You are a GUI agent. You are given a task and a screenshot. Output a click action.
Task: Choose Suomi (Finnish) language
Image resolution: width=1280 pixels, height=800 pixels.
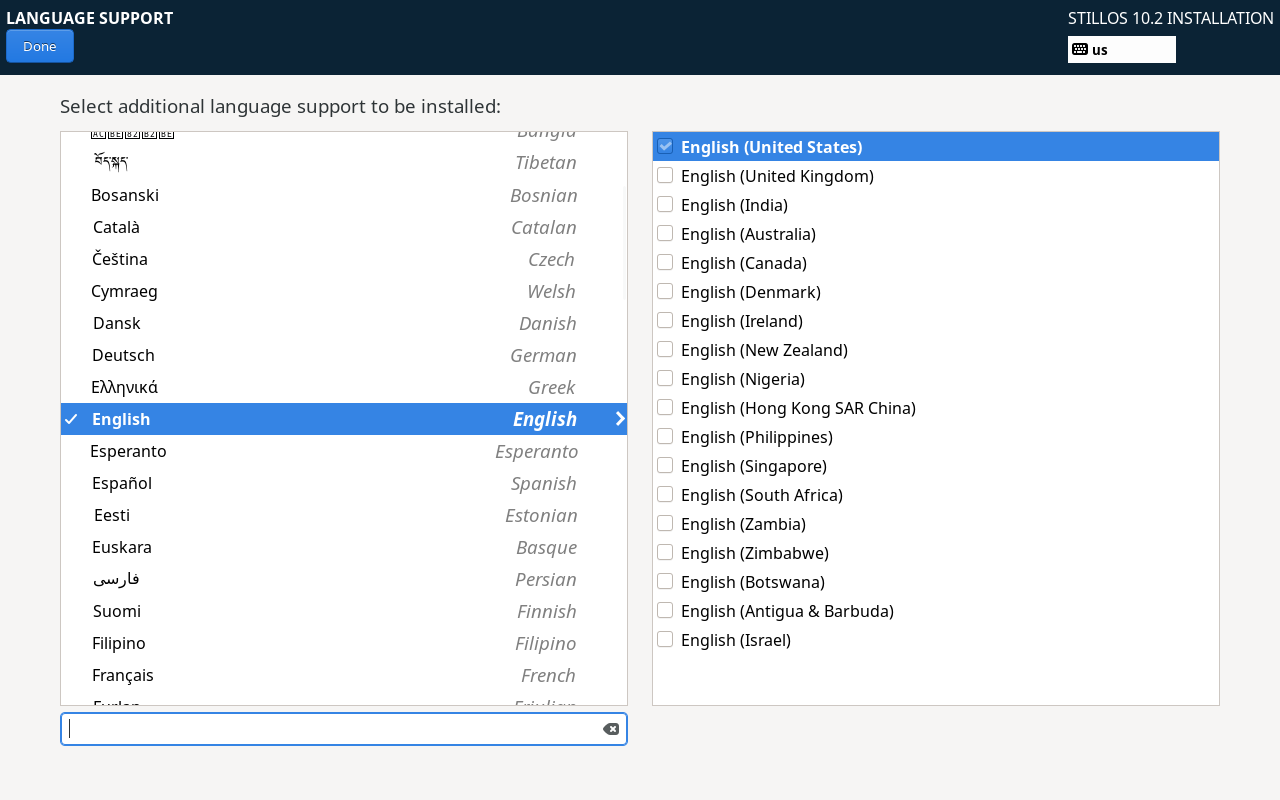(344, 611)
